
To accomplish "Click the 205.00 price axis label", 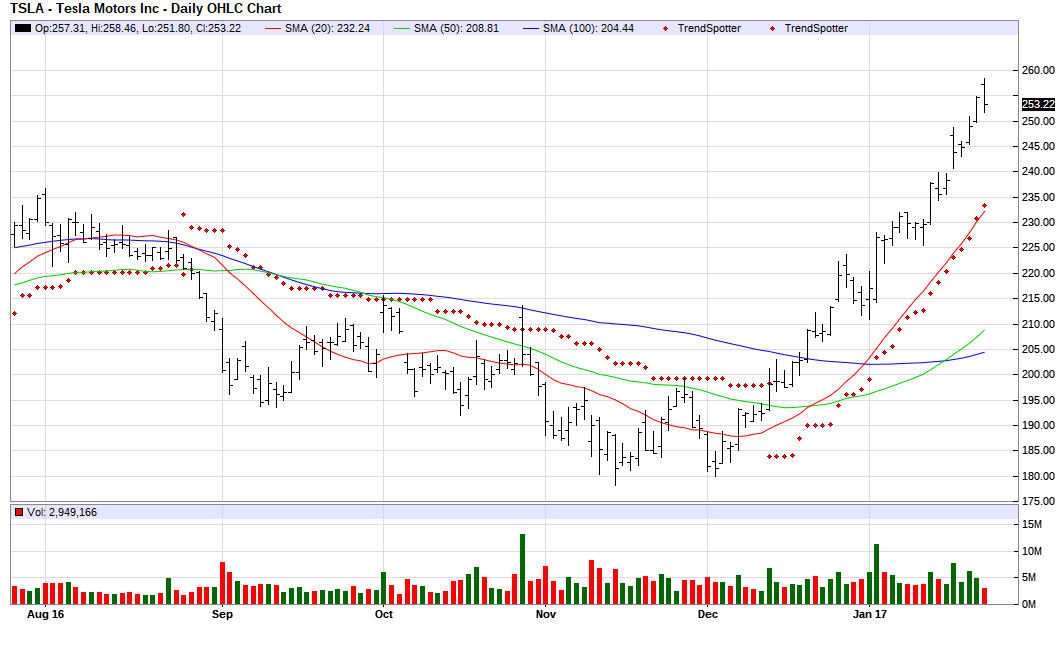I will pos(1038,349).
